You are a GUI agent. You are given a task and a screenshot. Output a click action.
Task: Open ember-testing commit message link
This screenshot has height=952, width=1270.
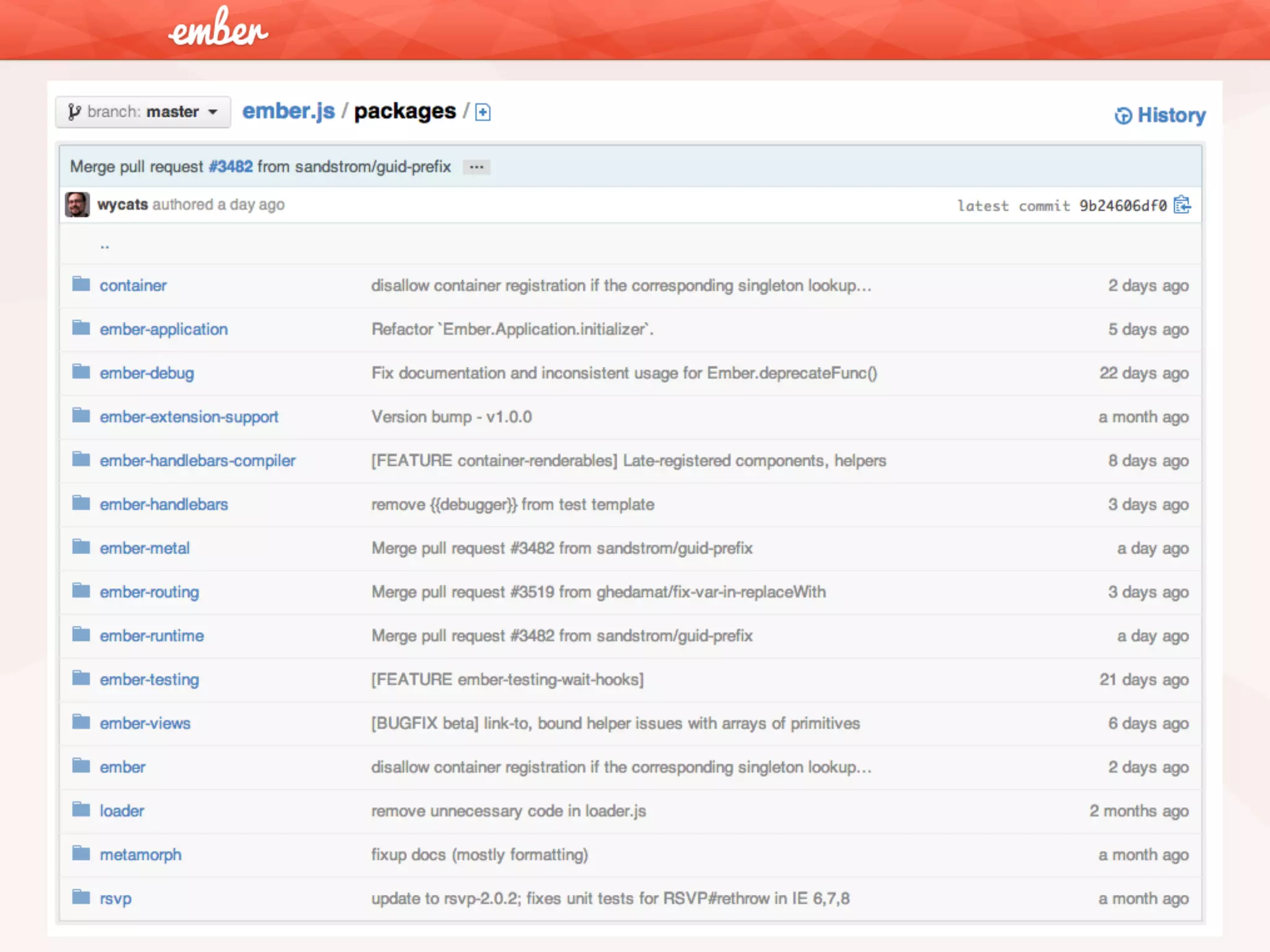pos(507,680)
